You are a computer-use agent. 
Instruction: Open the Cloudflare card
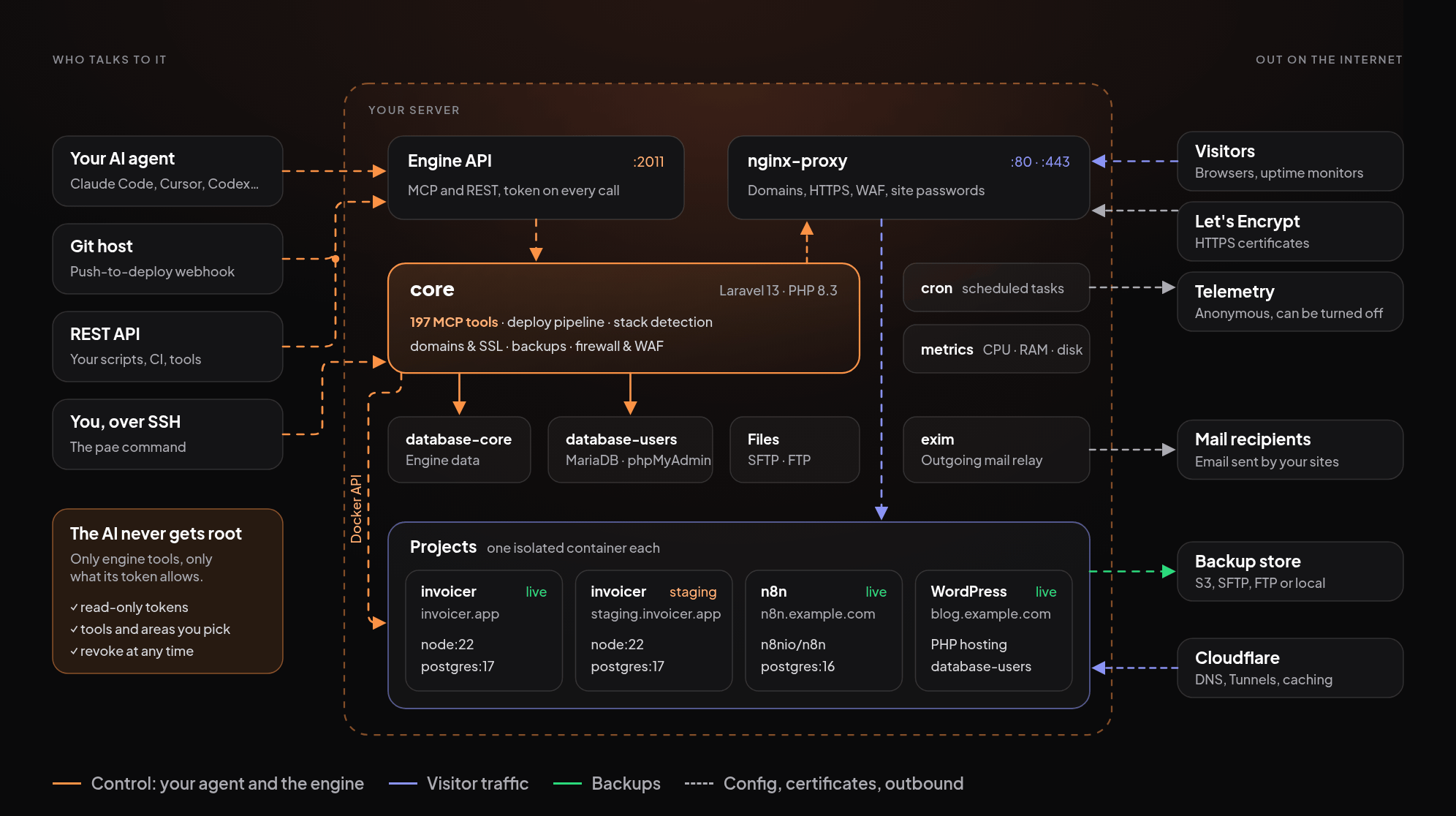click(1290, 668)
